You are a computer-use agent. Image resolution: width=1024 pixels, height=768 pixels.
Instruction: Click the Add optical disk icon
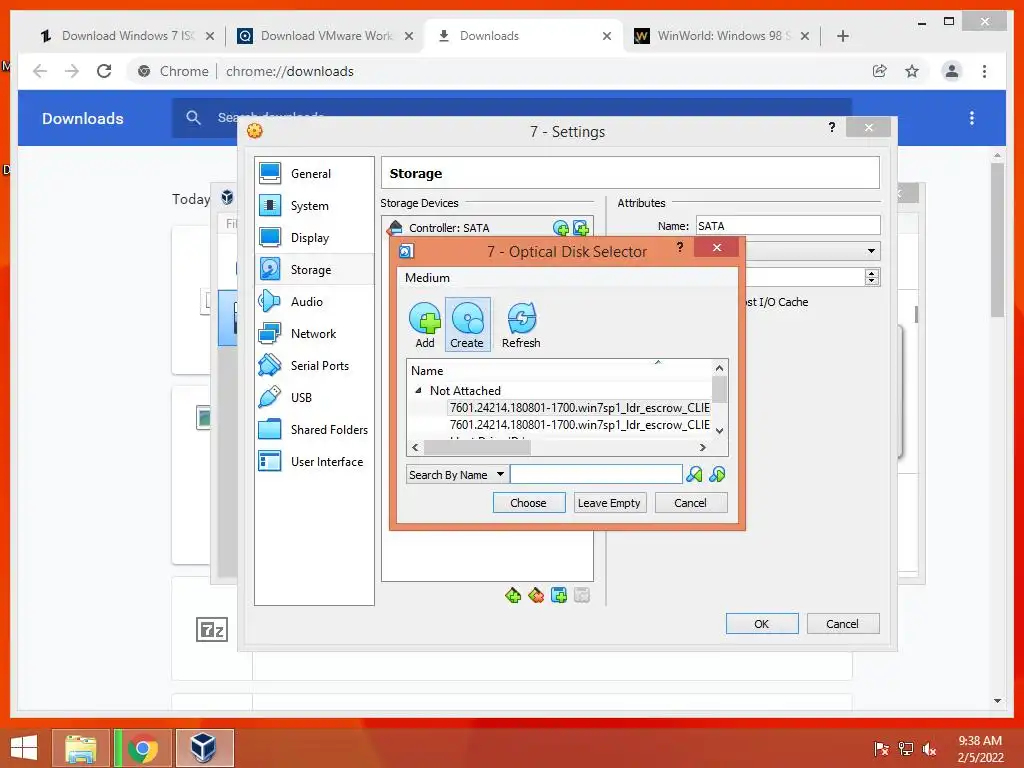[x=424, y=325]
